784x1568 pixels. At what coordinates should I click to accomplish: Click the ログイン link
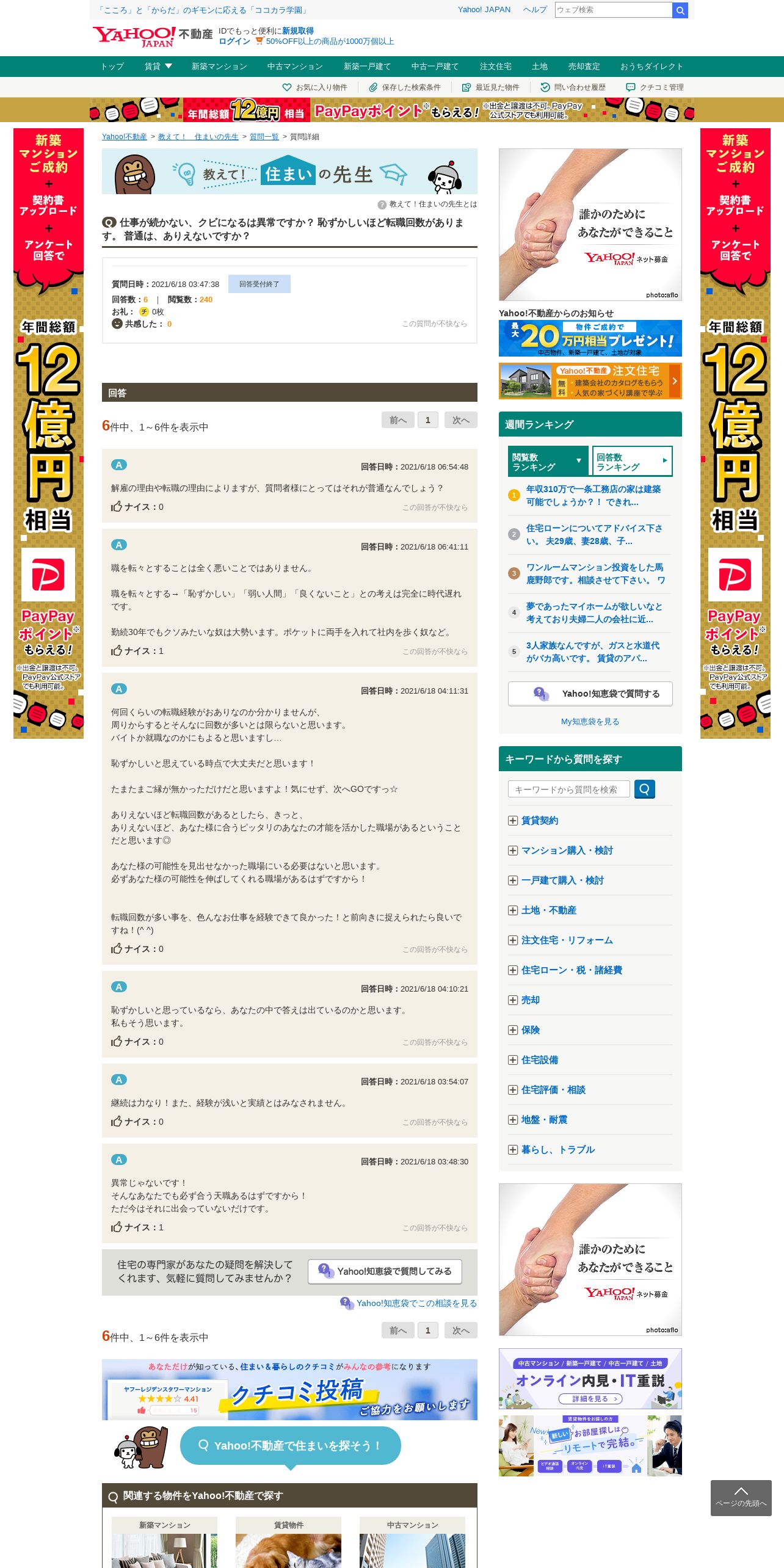(x=234, y=42)
